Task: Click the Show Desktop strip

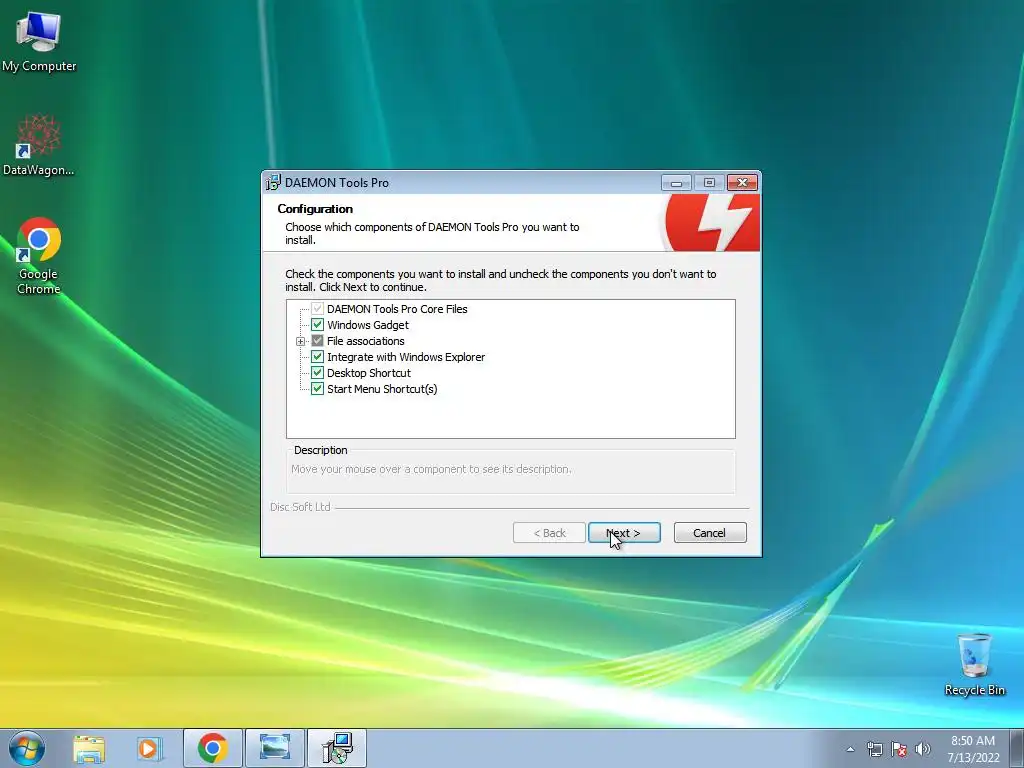Action: click(x=1017, y=748)
